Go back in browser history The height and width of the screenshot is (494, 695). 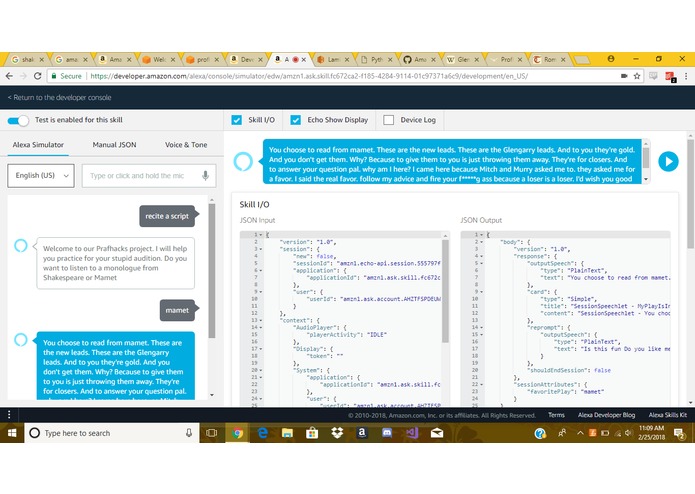point(9,76)
